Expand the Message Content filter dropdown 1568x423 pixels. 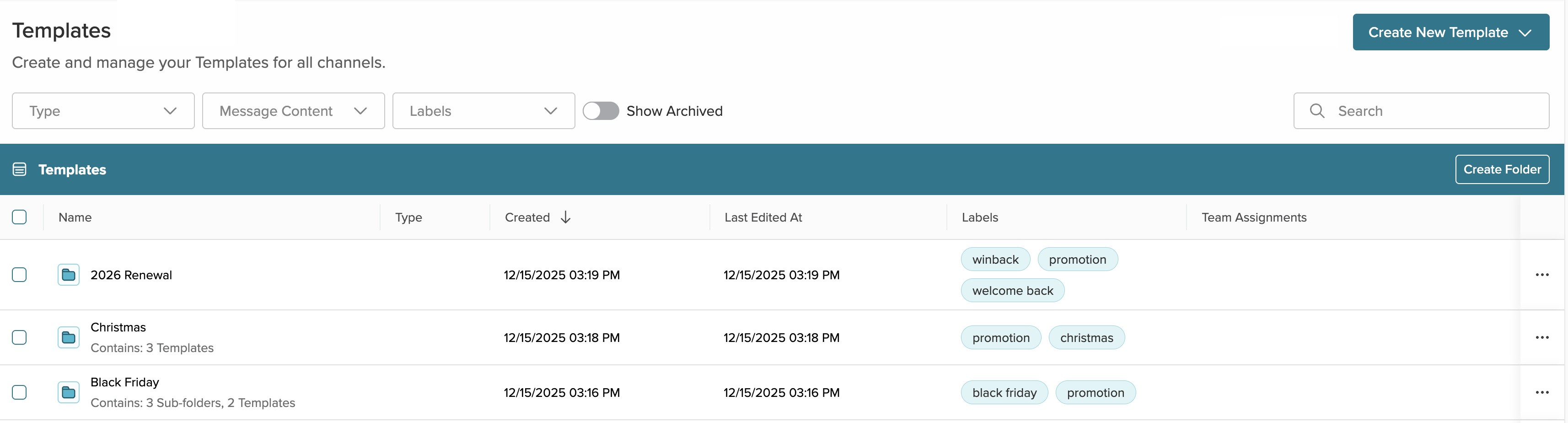pos(293,111)
